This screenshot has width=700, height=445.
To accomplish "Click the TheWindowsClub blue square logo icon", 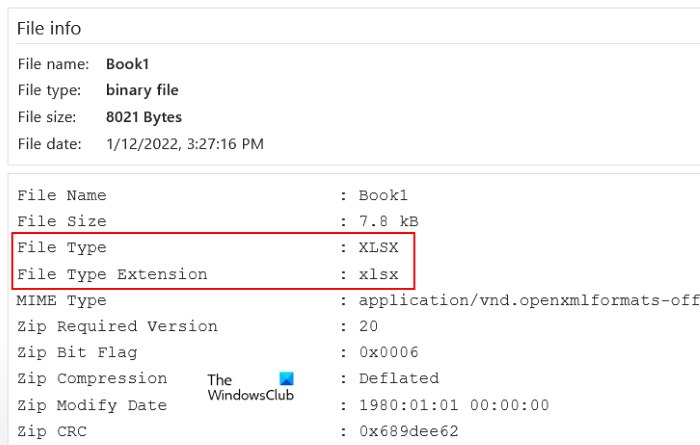I will click(x=287, y=380).
